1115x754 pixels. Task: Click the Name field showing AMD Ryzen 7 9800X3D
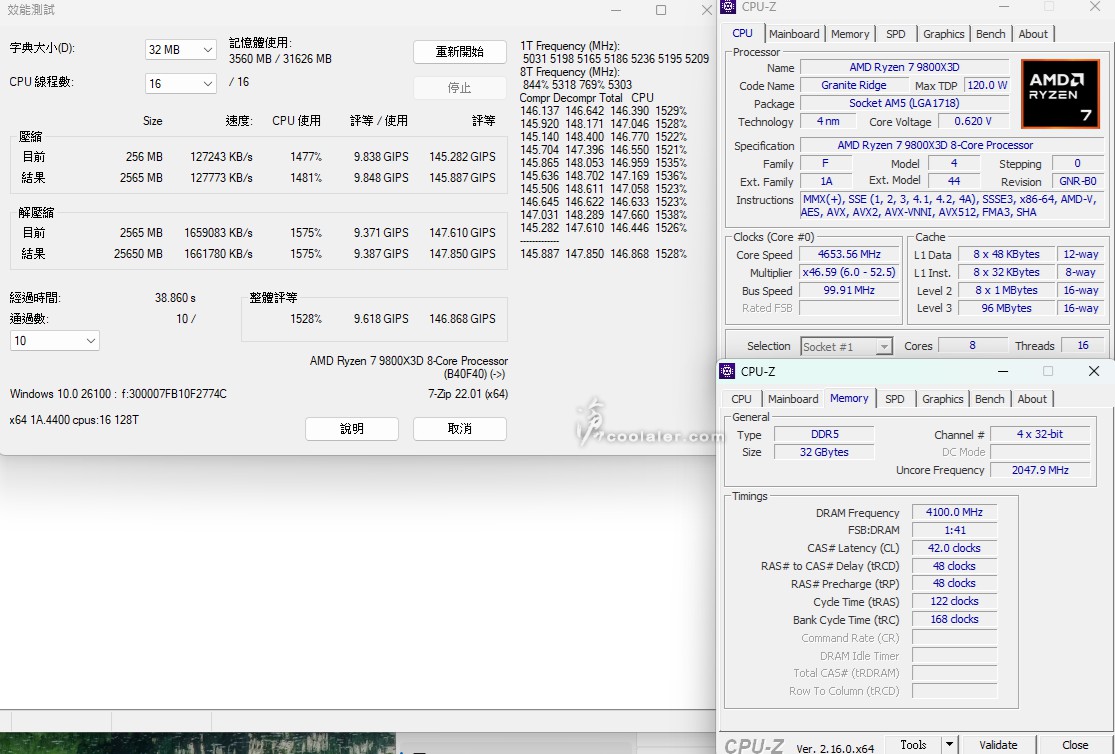tap(905, 68)
